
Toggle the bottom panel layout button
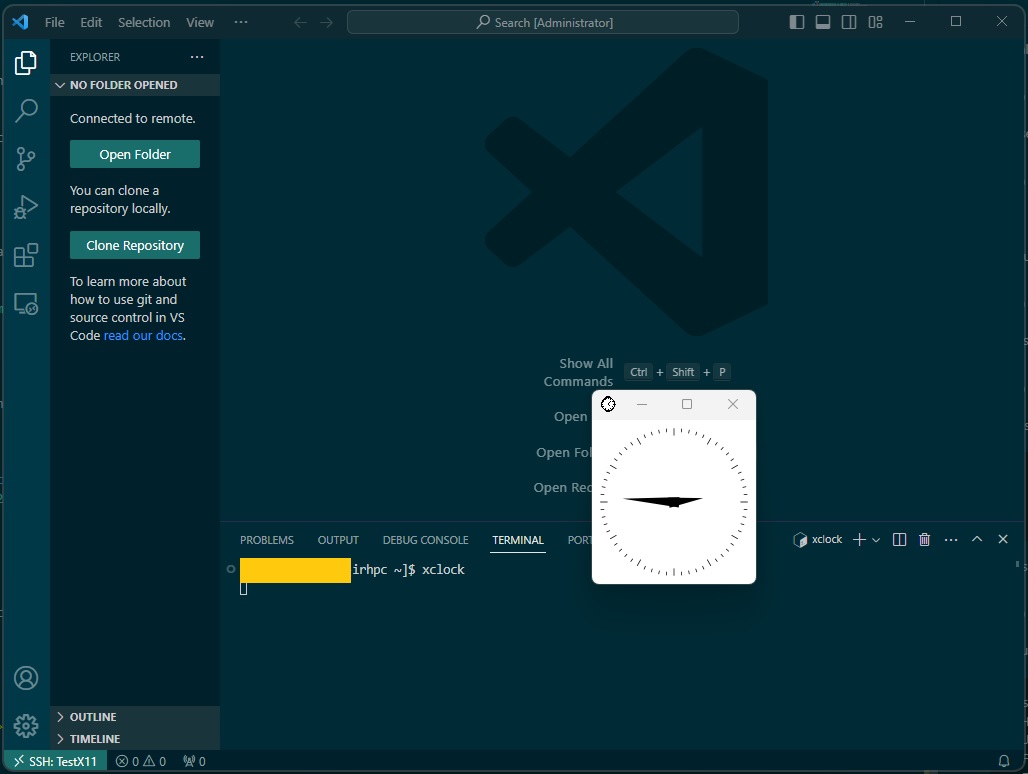pos(823,22)
